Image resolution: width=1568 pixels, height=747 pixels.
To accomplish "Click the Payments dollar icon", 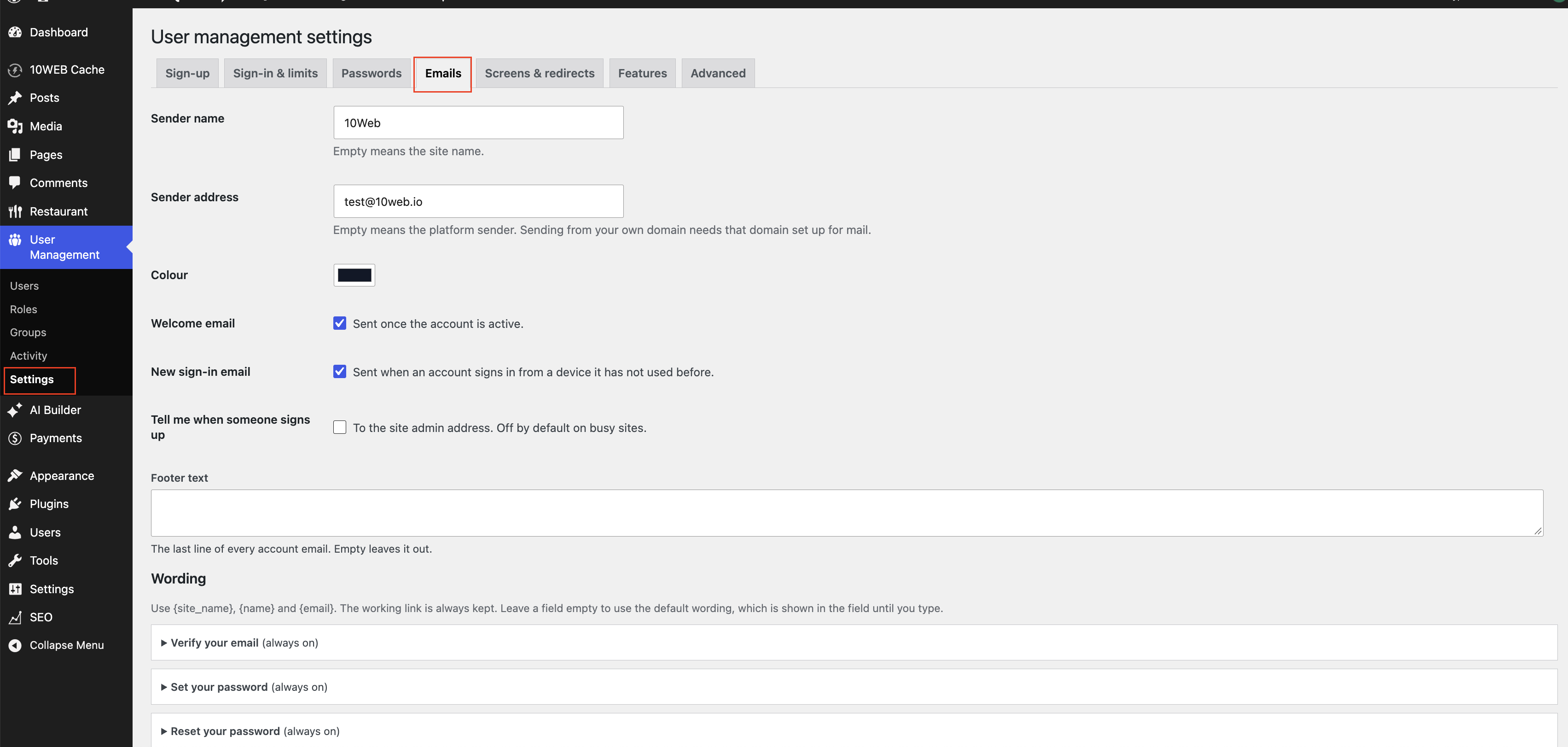I will tap(15, 438).
